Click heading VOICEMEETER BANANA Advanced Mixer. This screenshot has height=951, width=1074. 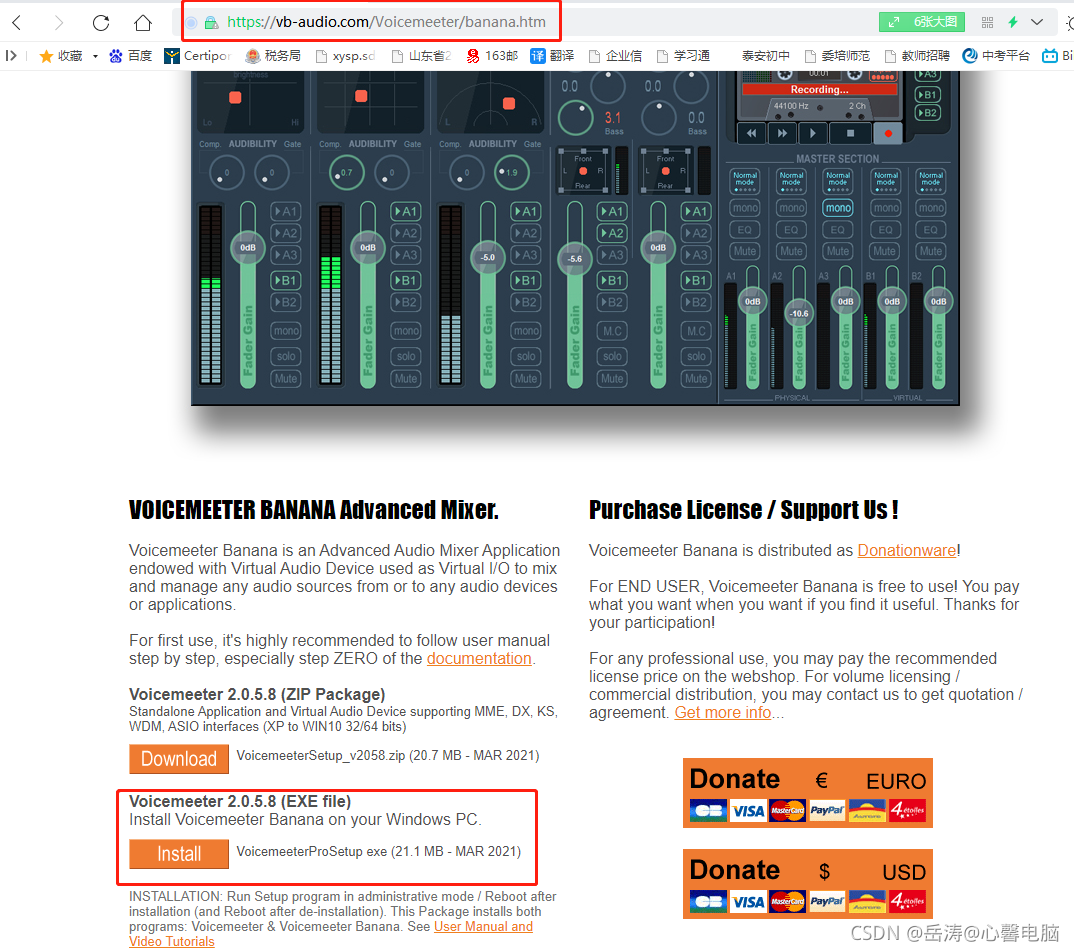[x=314, y=510]
